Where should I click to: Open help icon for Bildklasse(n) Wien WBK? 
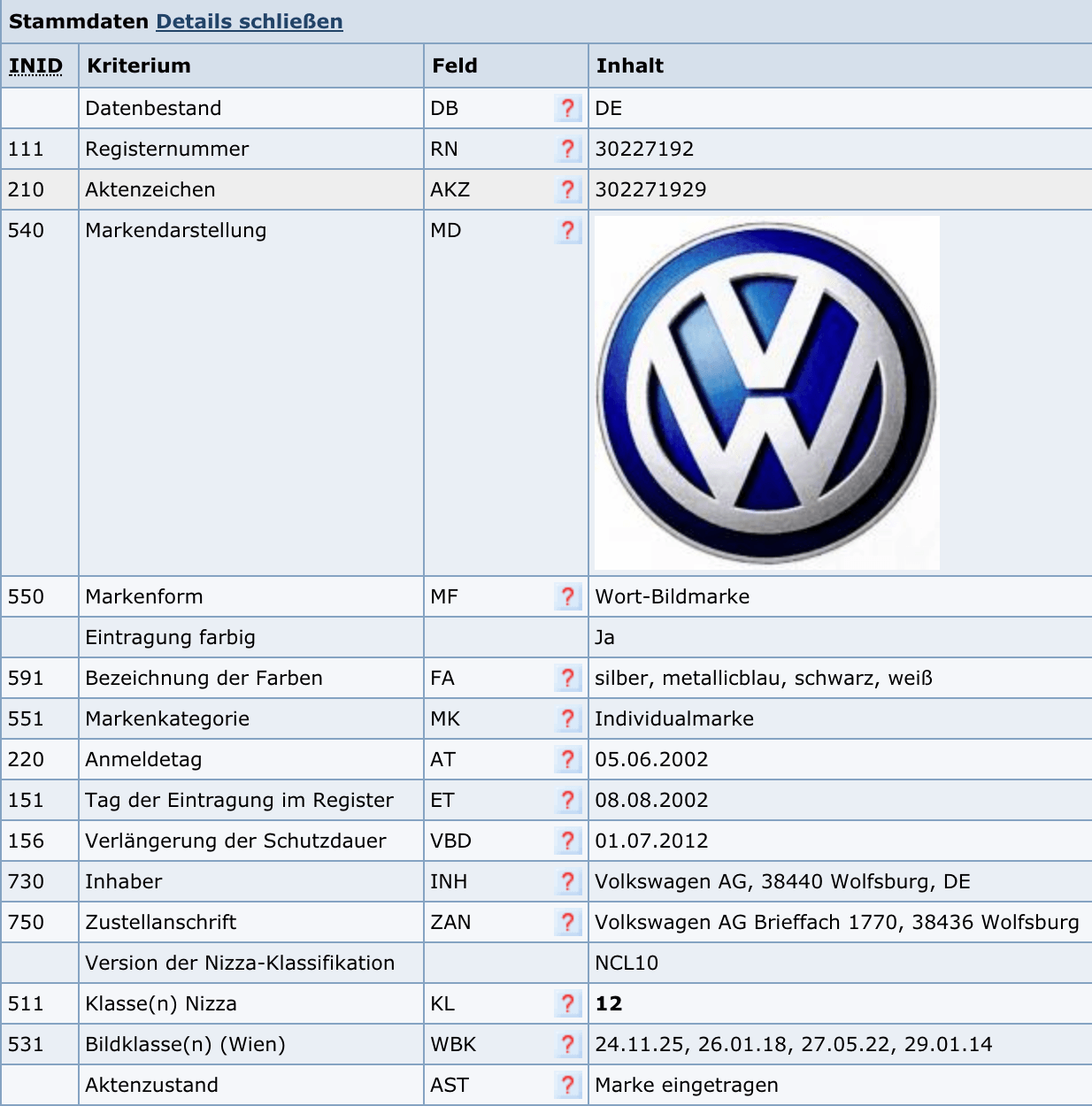(x=568, y=1044)
